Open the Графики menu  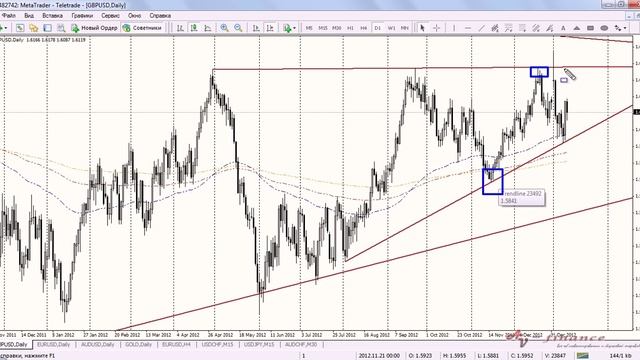pyautogui.click(x=82, y=16)
